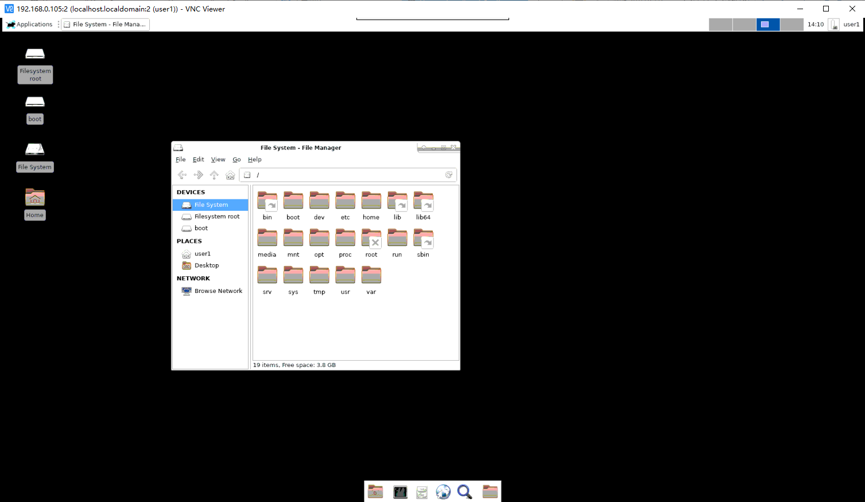Select the opt folder icon
865x502 pixels.
point(319,238)
